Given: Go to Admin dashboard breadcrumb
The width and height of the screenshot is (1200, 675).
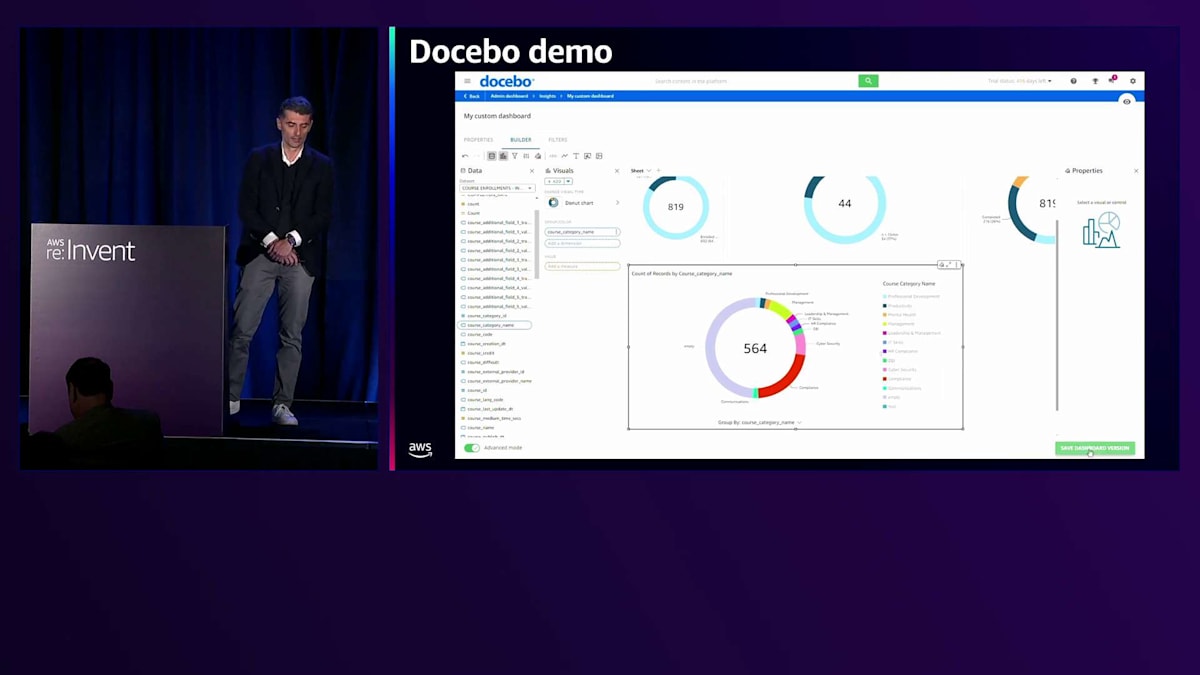Looking at the screenshot, I should 509,96.
